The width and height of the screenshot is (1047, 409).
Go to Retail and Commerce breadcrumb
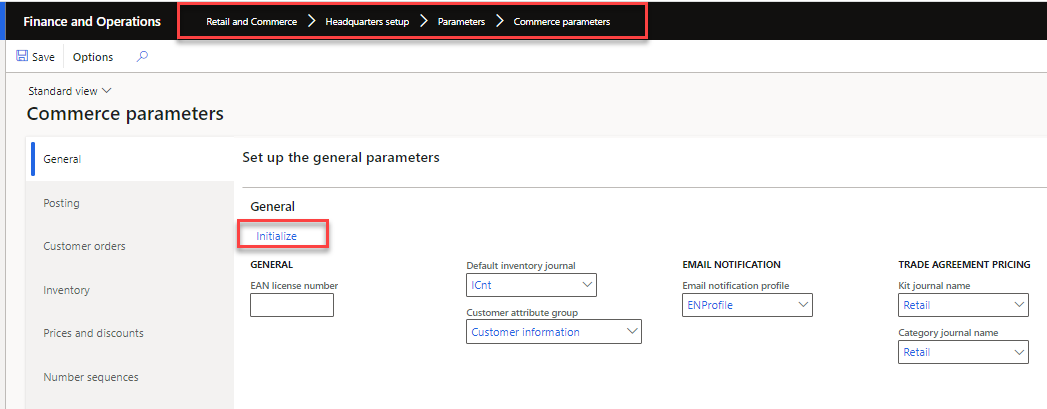pyautogui.click(x=252, y=22)
